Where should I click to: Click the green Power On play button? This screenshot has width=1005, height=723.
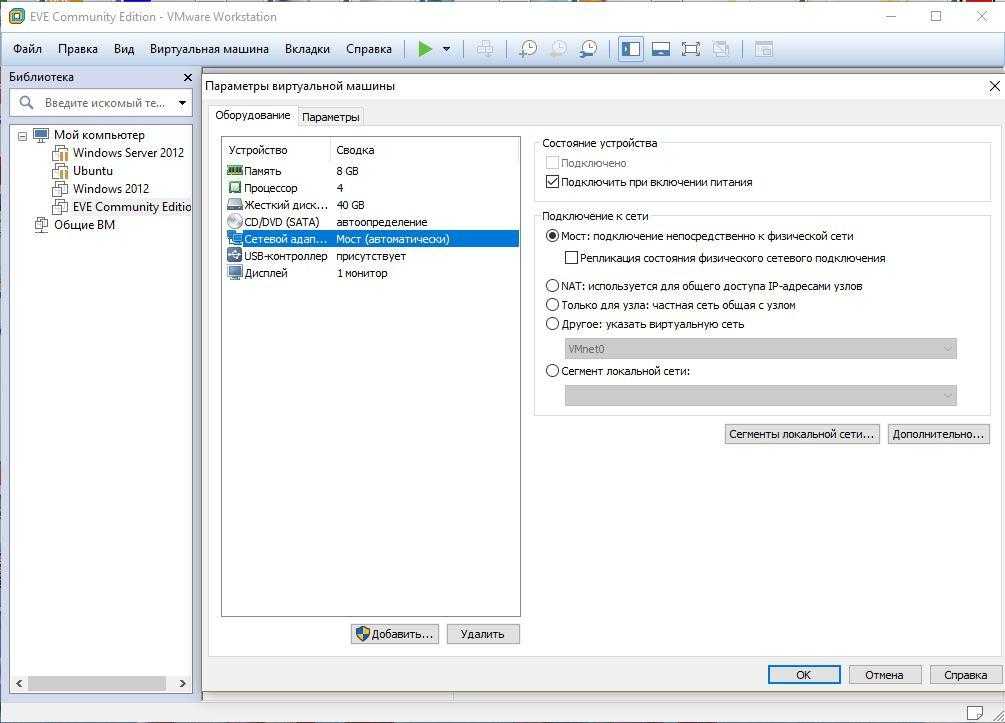[x=425, y=49]
